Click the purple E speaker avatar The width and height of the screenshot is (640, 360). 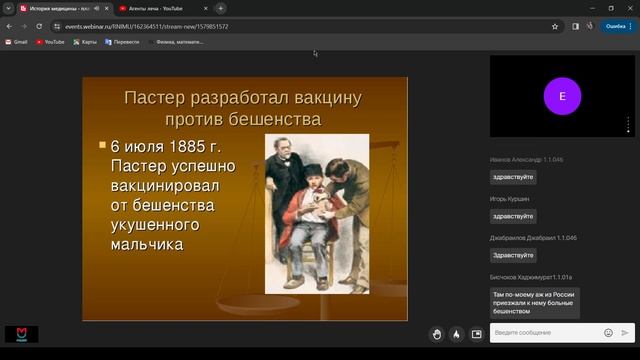click(x=562, y=96)
